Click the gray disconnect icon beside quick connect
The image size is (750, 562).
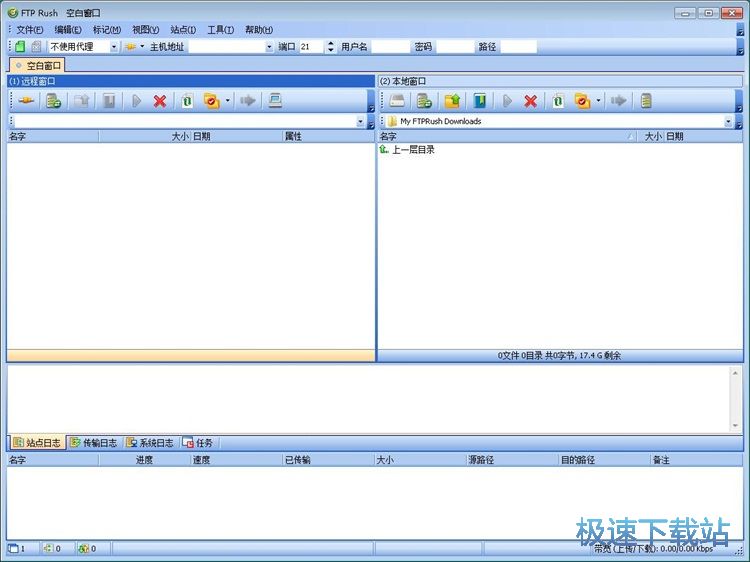point(36,46)
